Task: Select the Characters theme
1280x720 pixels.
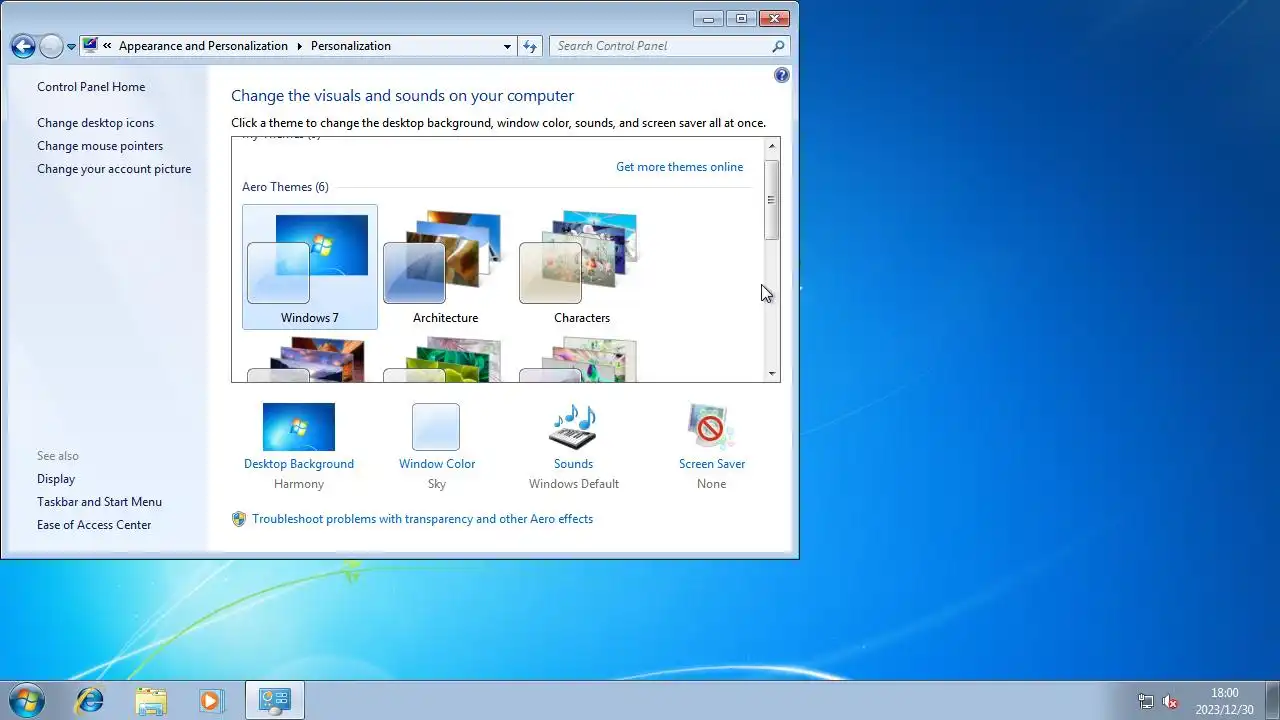Action: click(x=582, y=267)
